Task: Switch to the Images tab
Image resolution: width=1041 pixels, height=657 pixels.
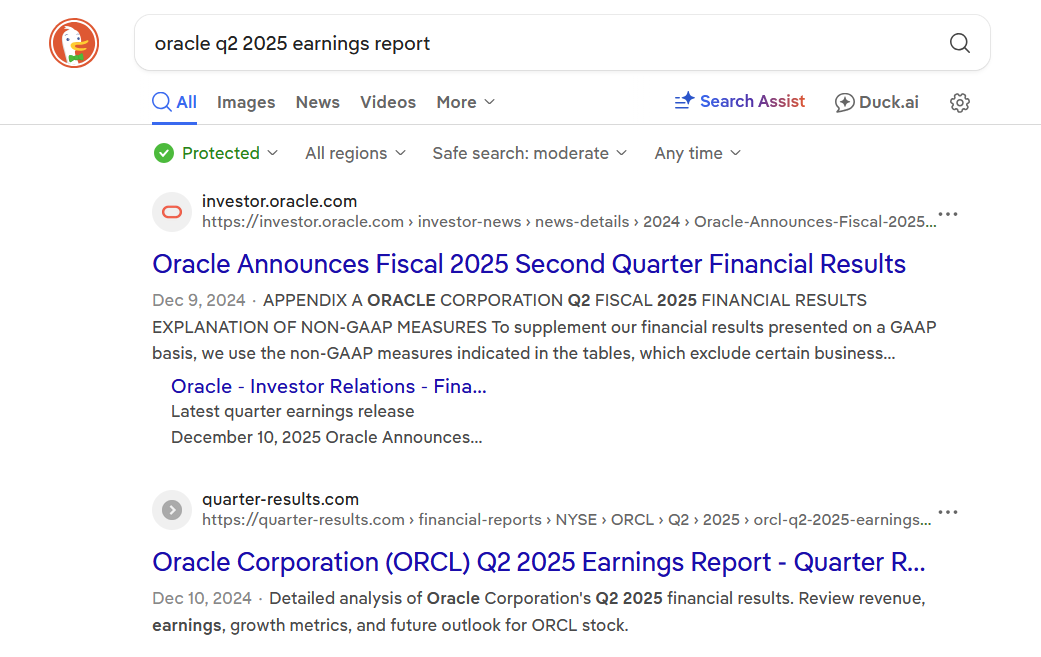Action: point(246,102)
